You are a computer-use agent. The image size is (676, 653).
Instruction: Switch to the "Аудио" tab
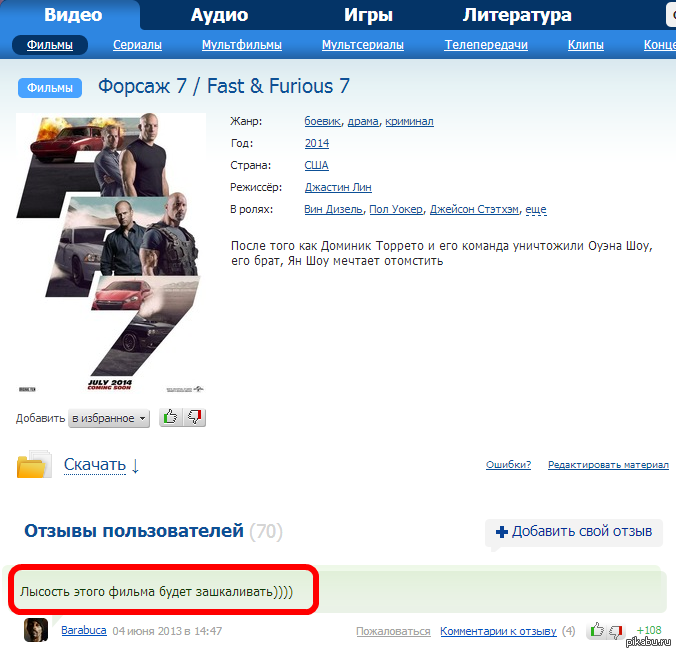click(219, 15)
